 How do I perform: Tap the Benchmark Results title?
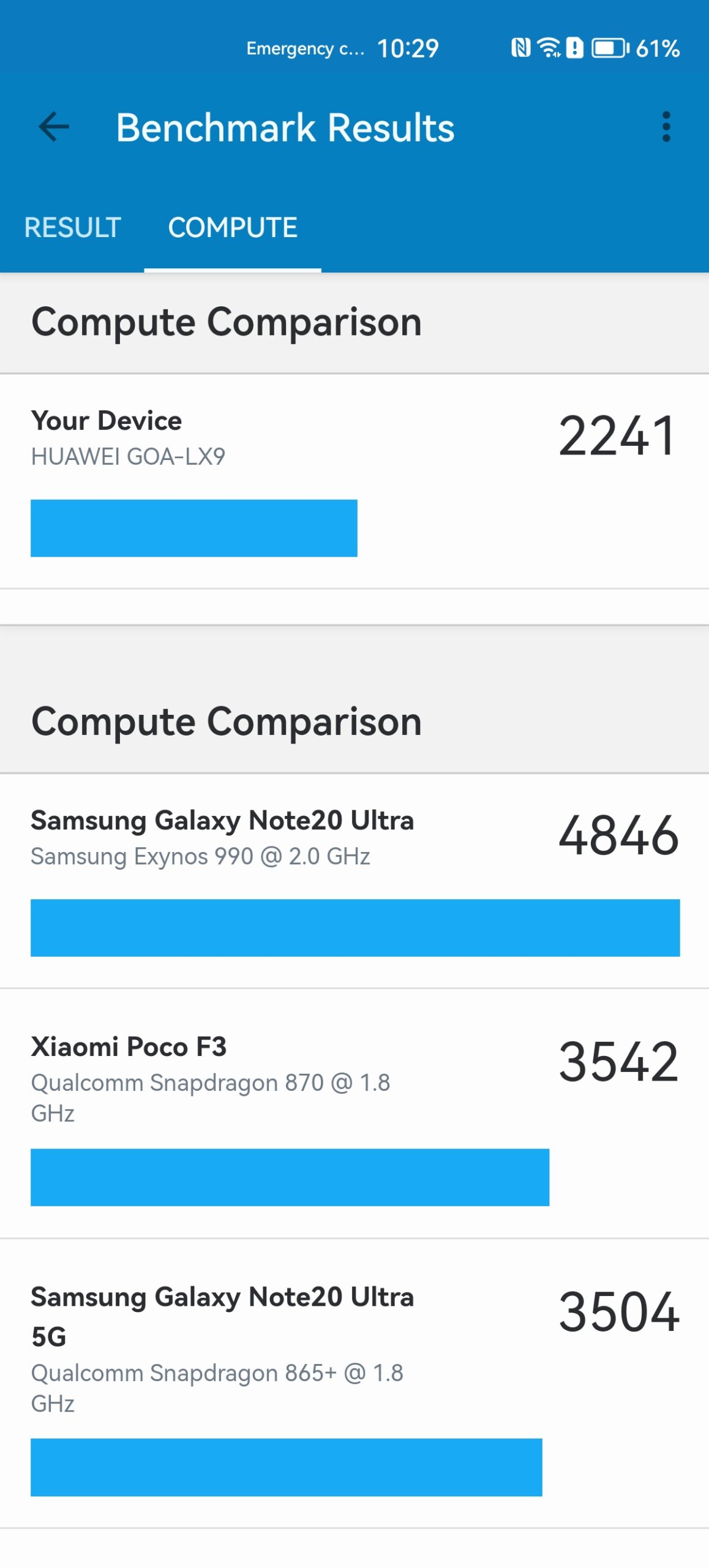point(285,127)
